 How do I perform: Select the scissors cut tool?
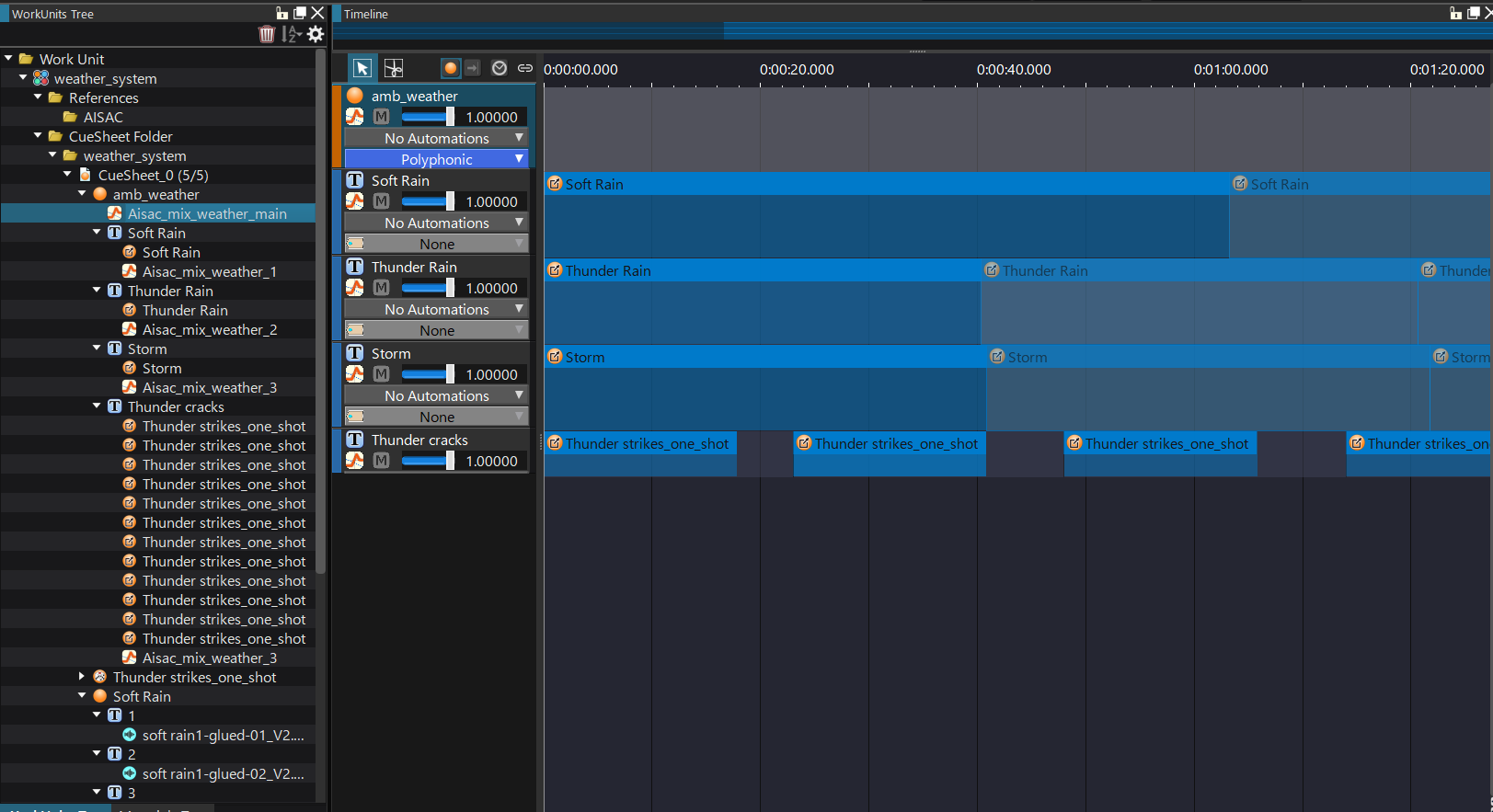tap(394, 68)
